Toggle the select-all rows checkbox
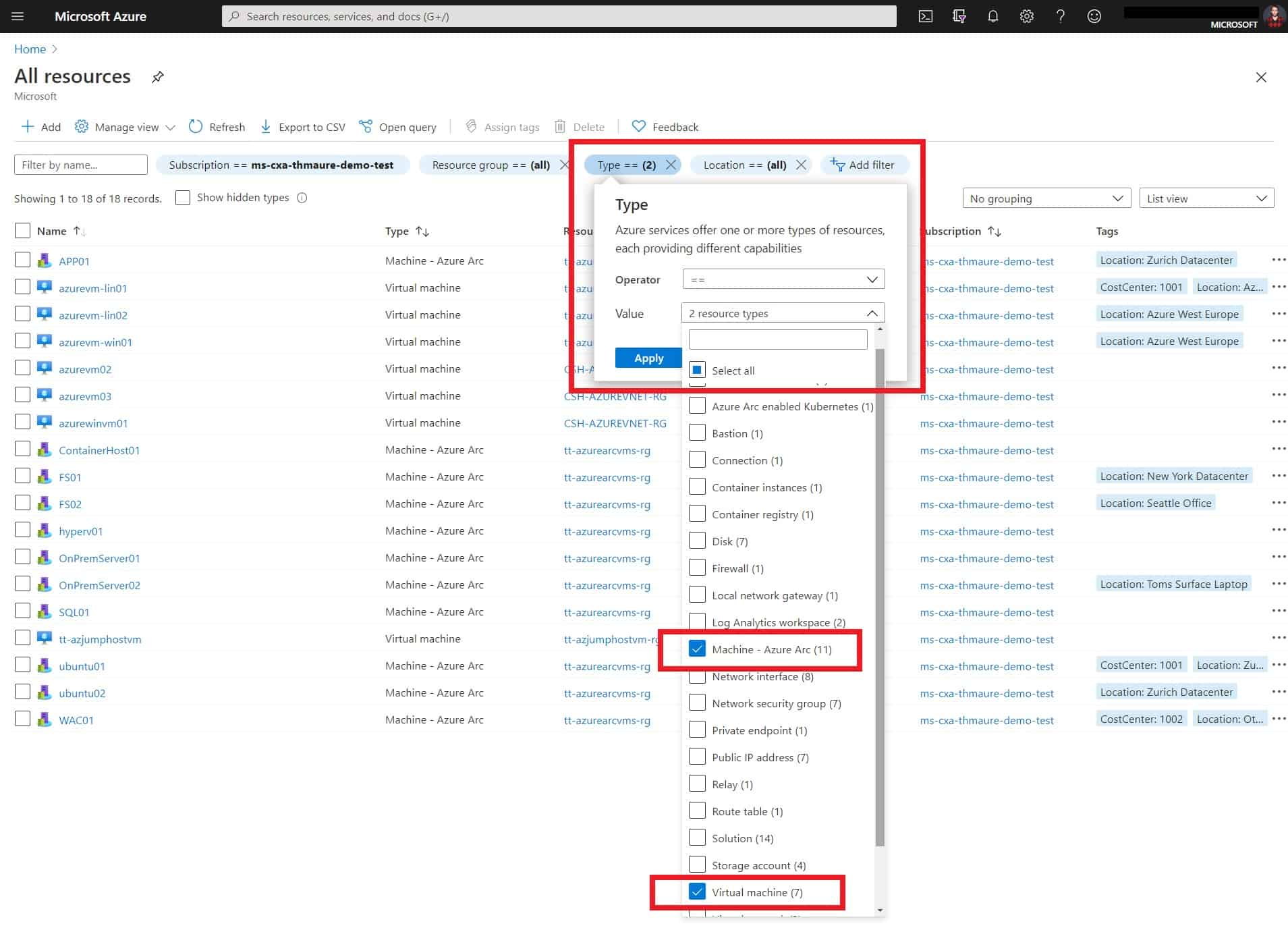The height and width of the screenshot is (928, 1288). click(22, 231)
